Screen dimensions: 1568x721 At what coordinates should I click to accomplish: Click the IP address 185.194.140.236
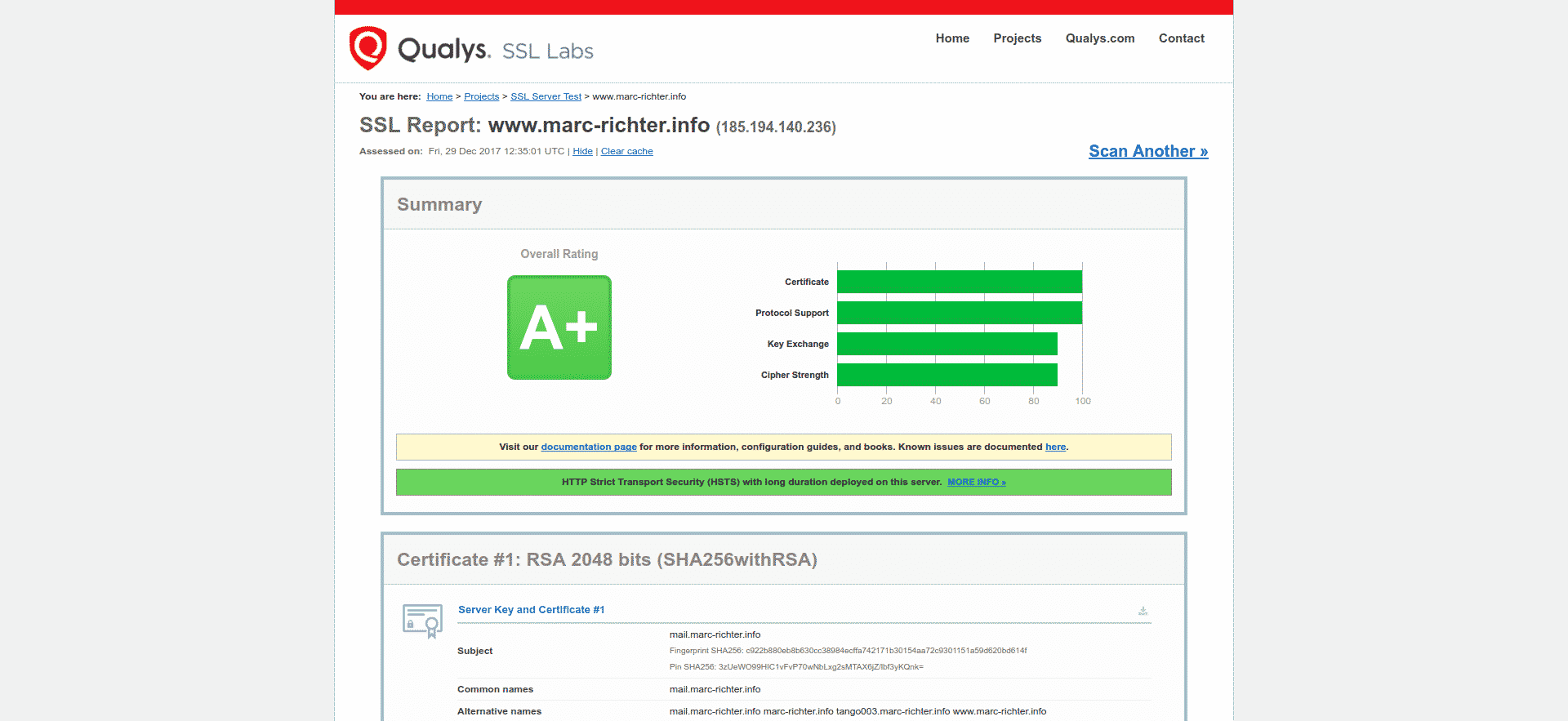[x=776, y=127]
